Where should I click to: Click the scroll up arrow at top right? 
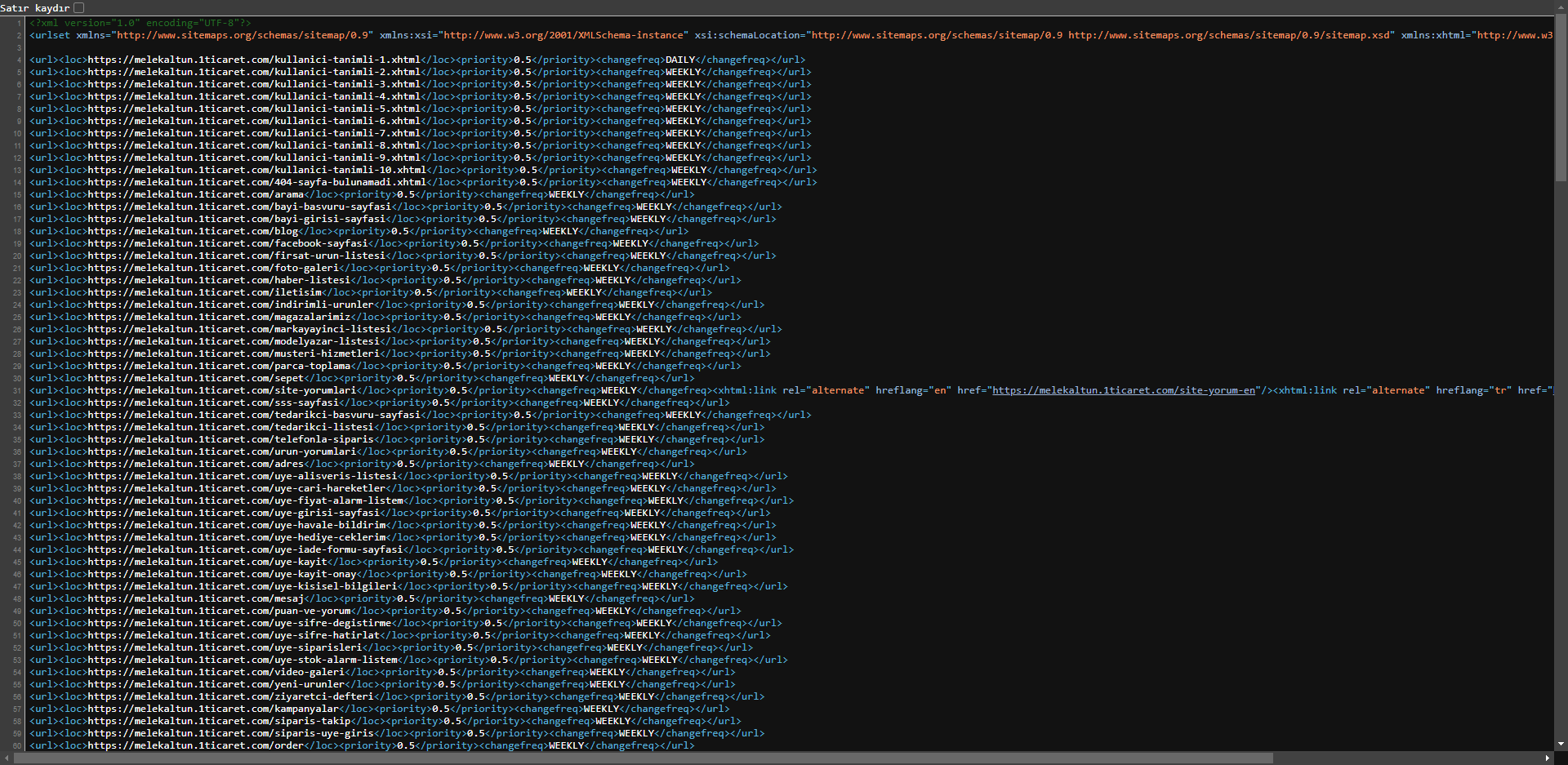coord(1561,6)
